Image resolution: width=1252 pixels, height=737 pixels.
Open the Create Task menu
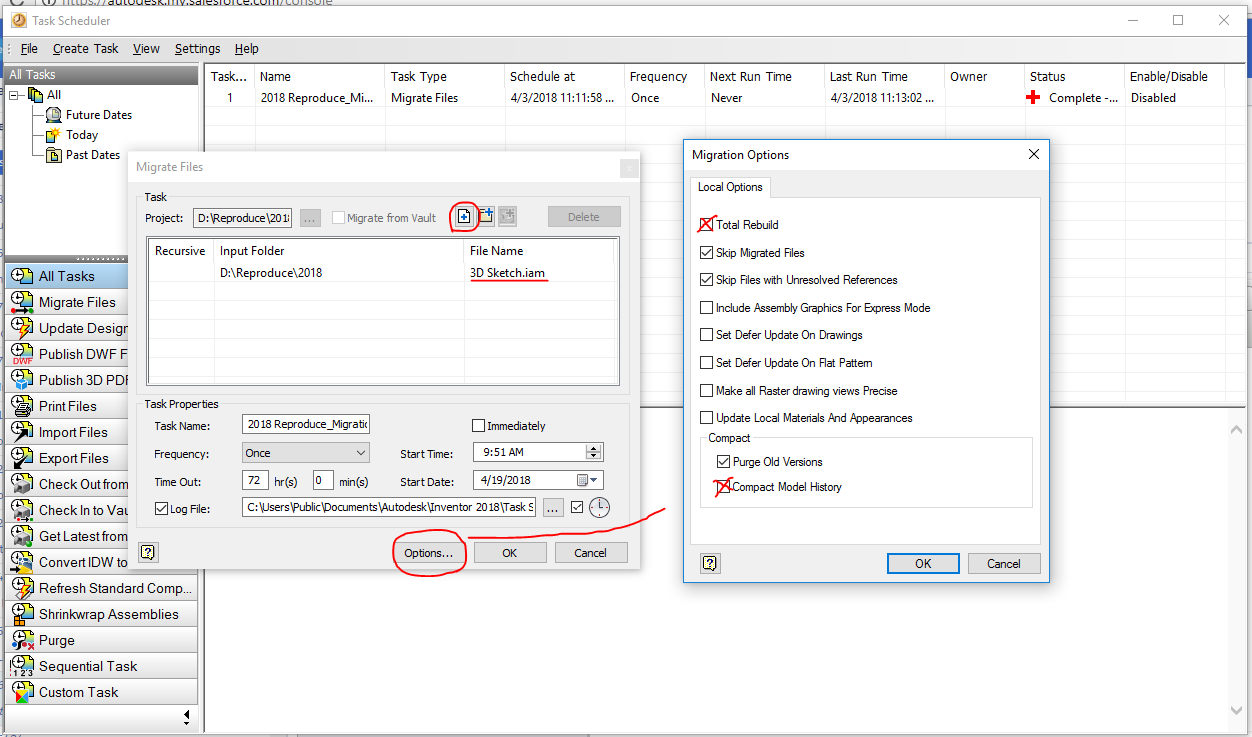85,48
